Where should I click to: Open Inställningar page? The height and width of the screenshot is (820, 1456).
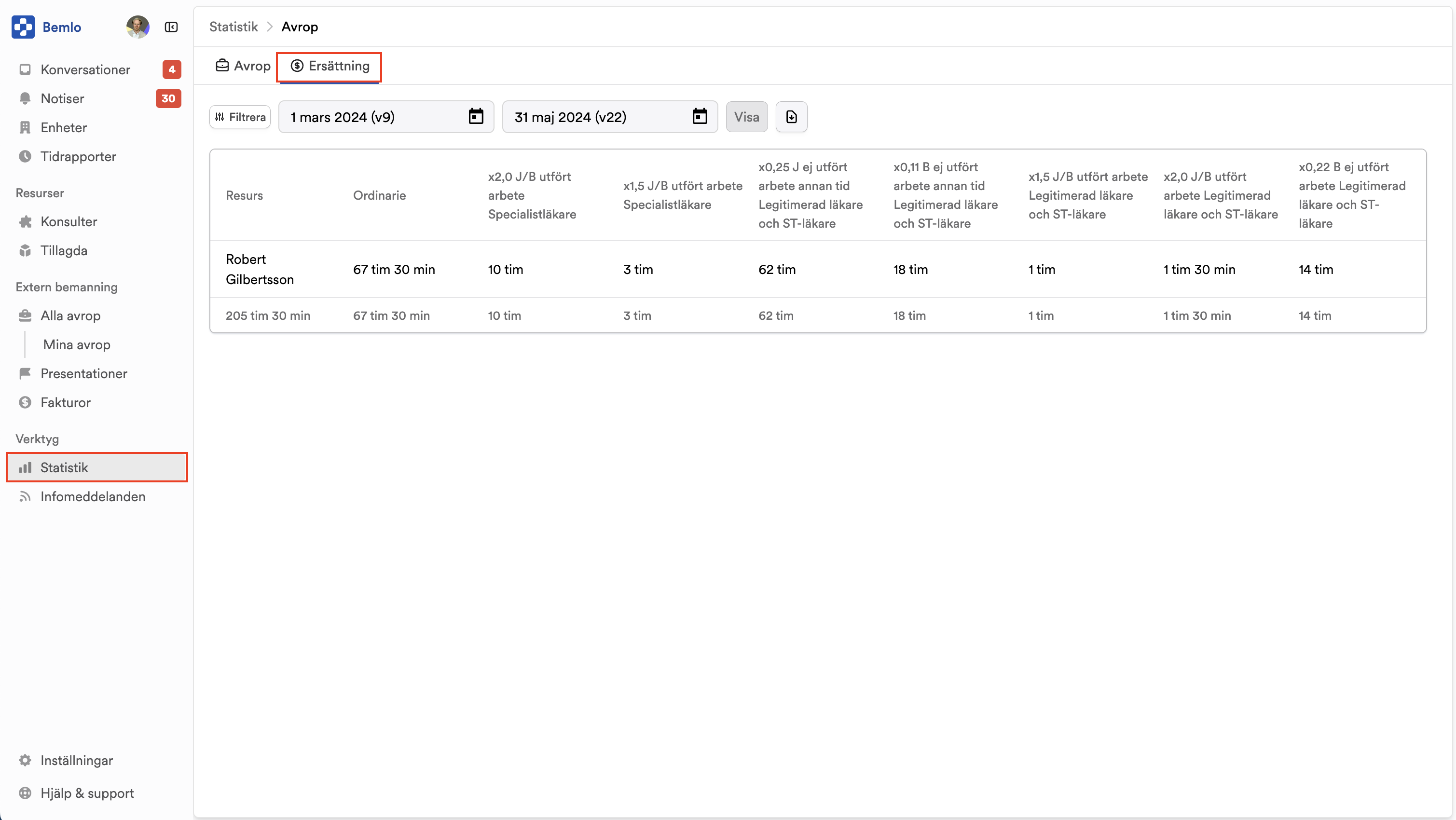click(x=96, y=760)
